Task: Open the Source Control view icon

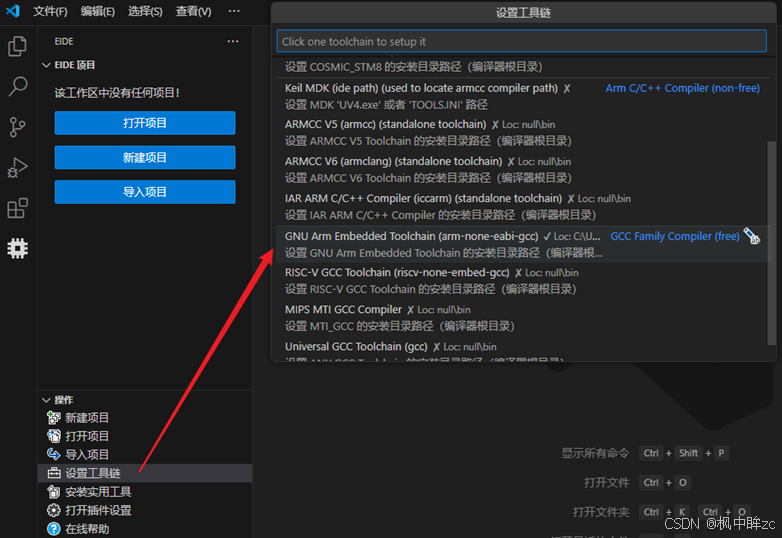Action: [x=17, y=127]
